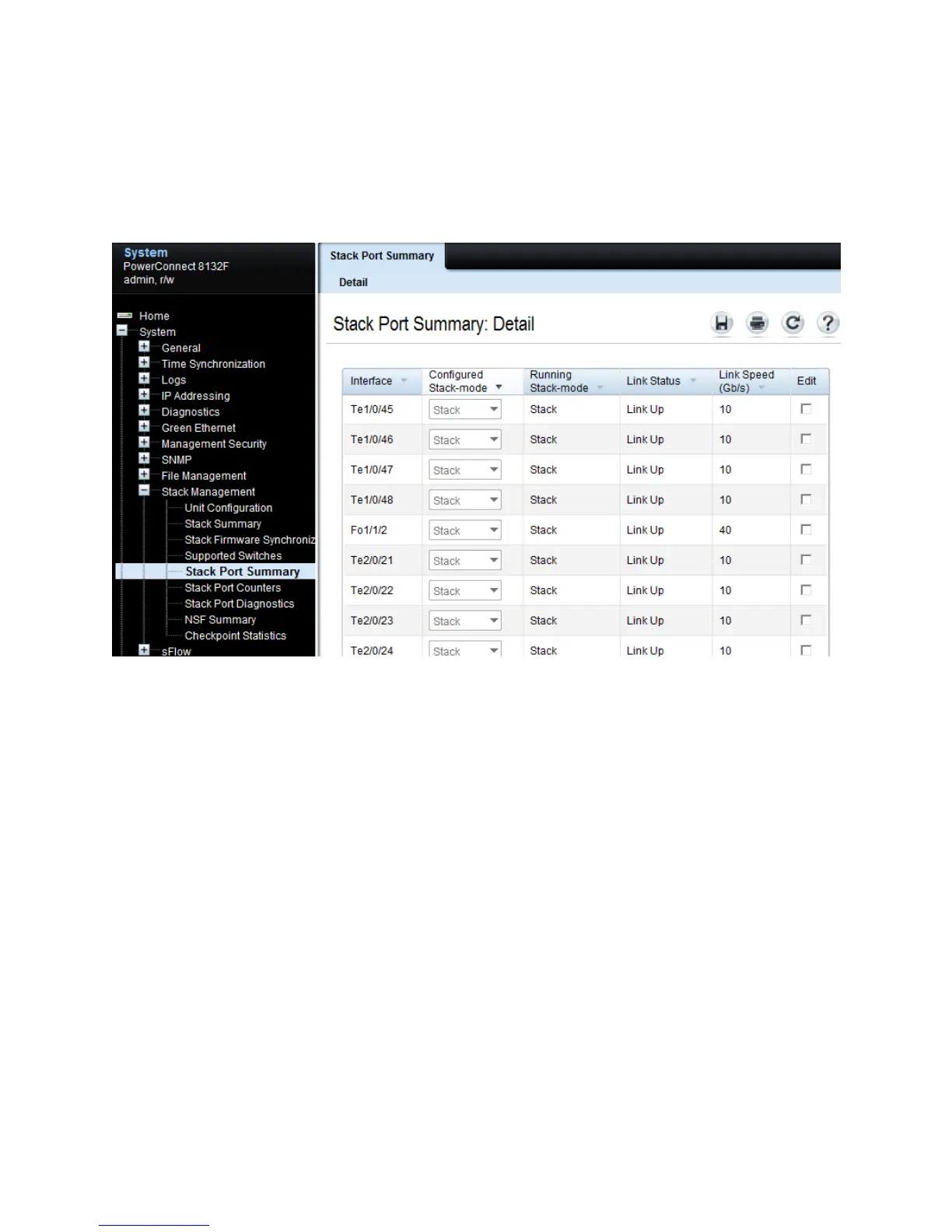Check the Edit box for Te2/0/23
The image size is (952, 1232).
pyautogui.click(x=806, y=620)
